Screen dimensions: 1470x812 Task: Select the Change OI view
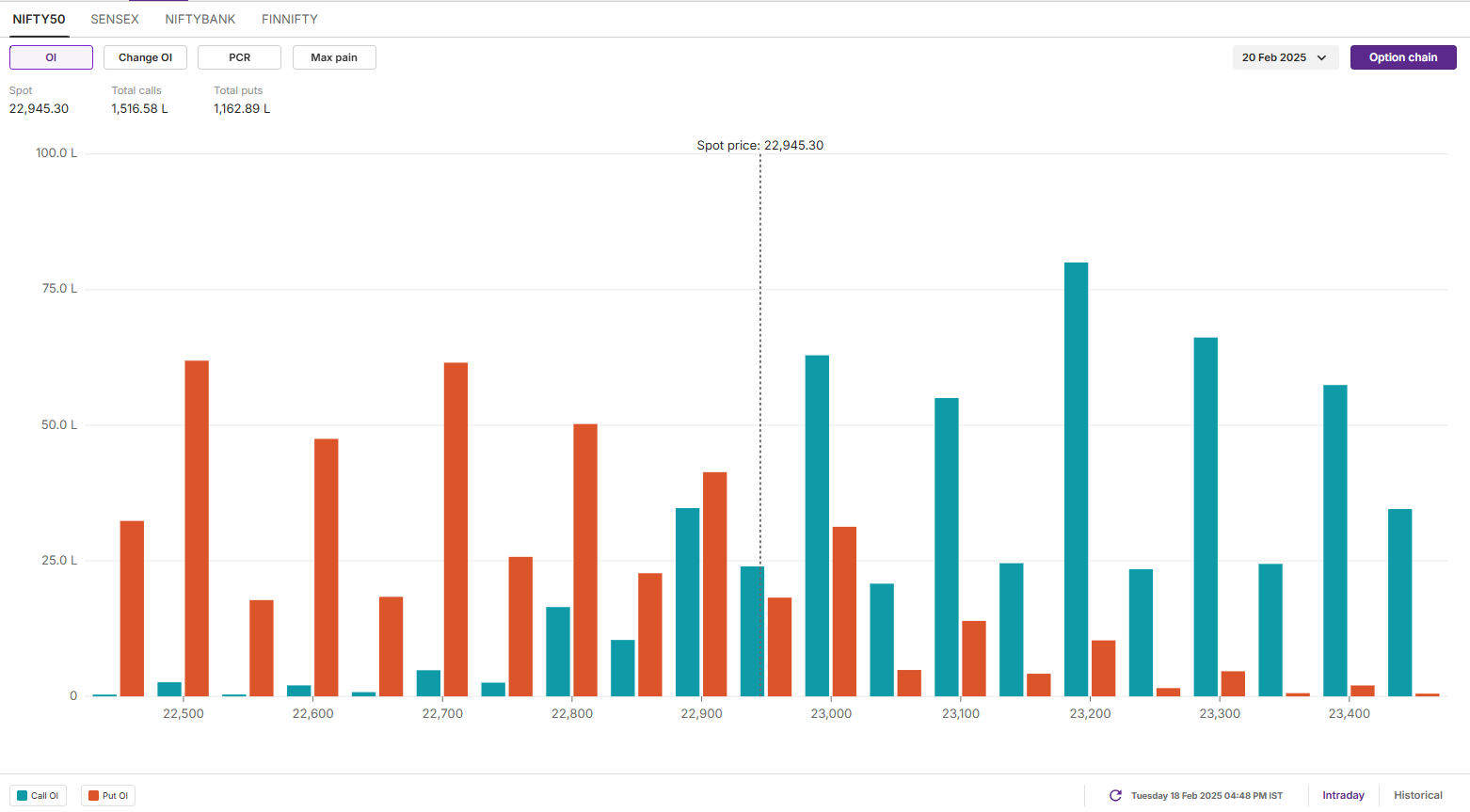pyautogui.click(x=145, y=57)
